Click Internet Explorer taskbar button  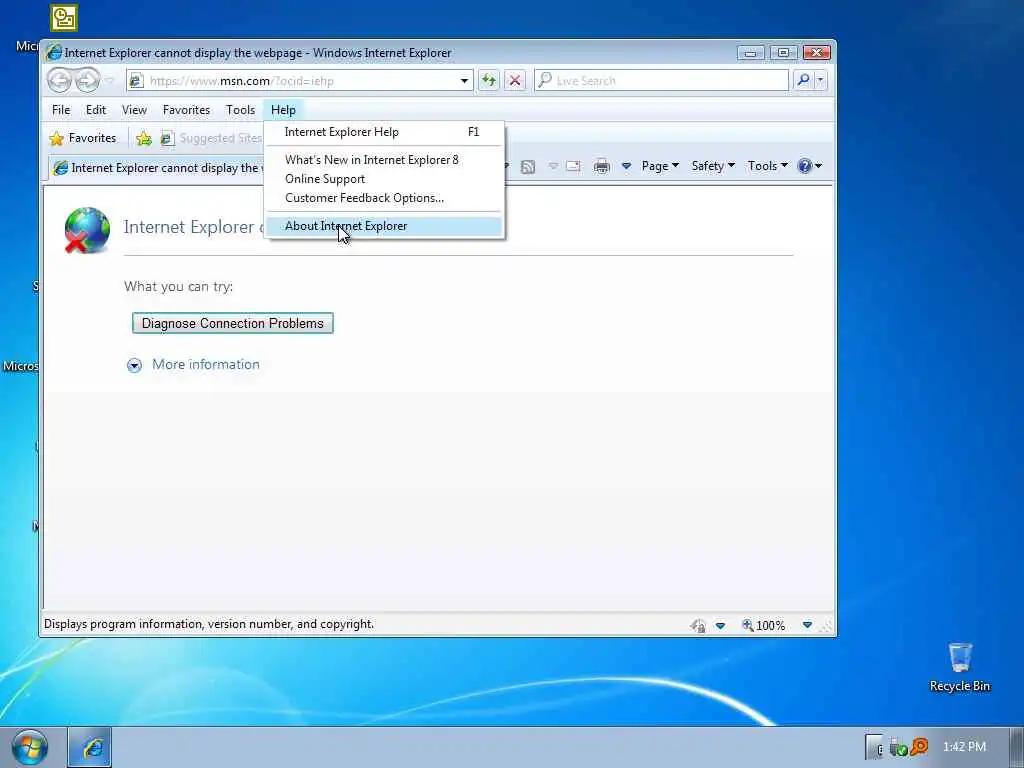[91, 747]
